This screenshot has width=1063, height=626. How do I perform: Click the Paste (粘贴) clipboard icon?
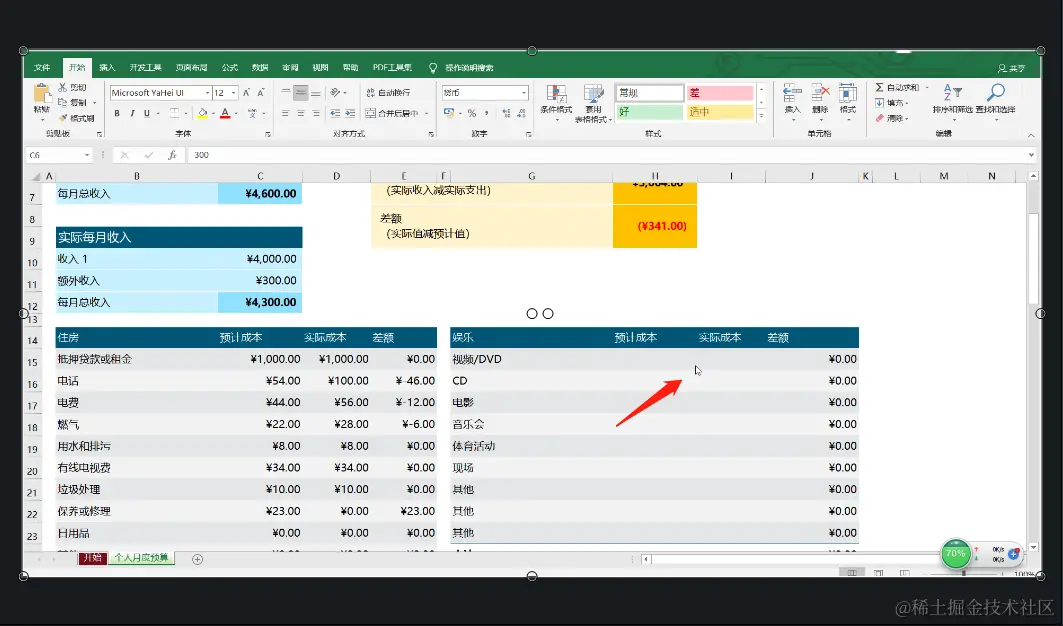coord(42,94)
